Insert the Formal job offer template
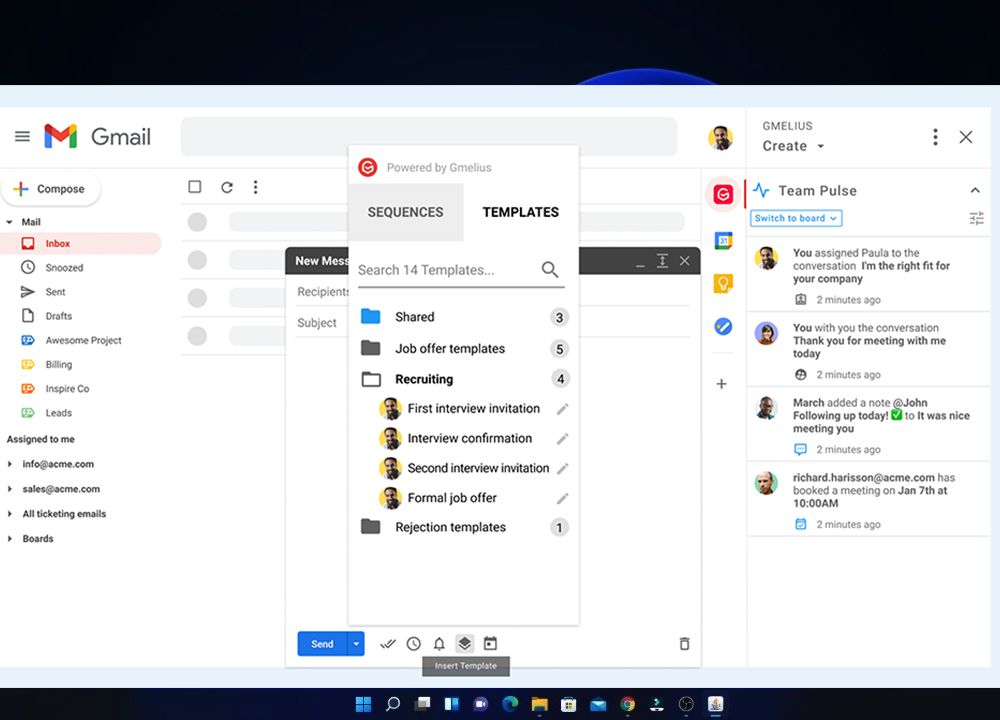This screenshot has height=720, width=1000. [452, 498]
